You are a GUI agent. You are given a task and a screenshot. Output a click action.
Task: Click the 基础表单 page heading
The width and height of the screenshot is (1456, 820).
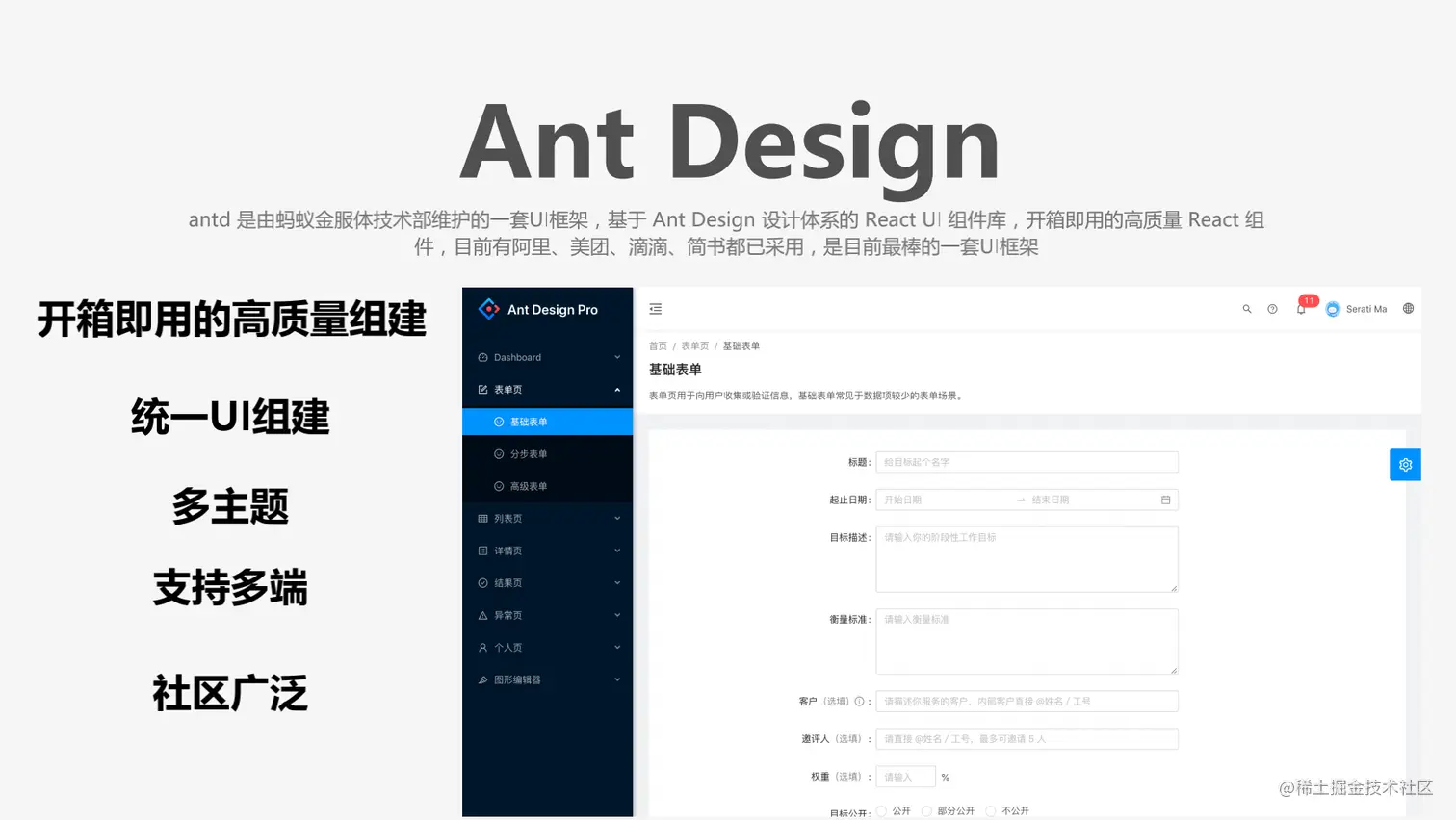675,370
